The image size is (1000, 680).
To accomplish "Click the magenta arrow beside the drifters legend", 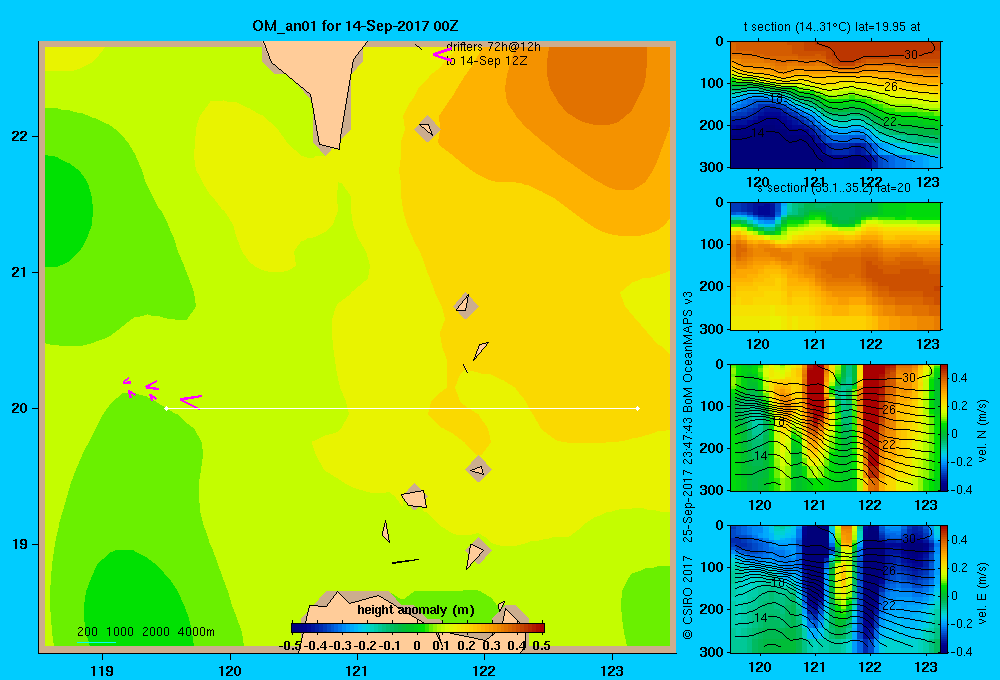I will (x=441, y=55).
